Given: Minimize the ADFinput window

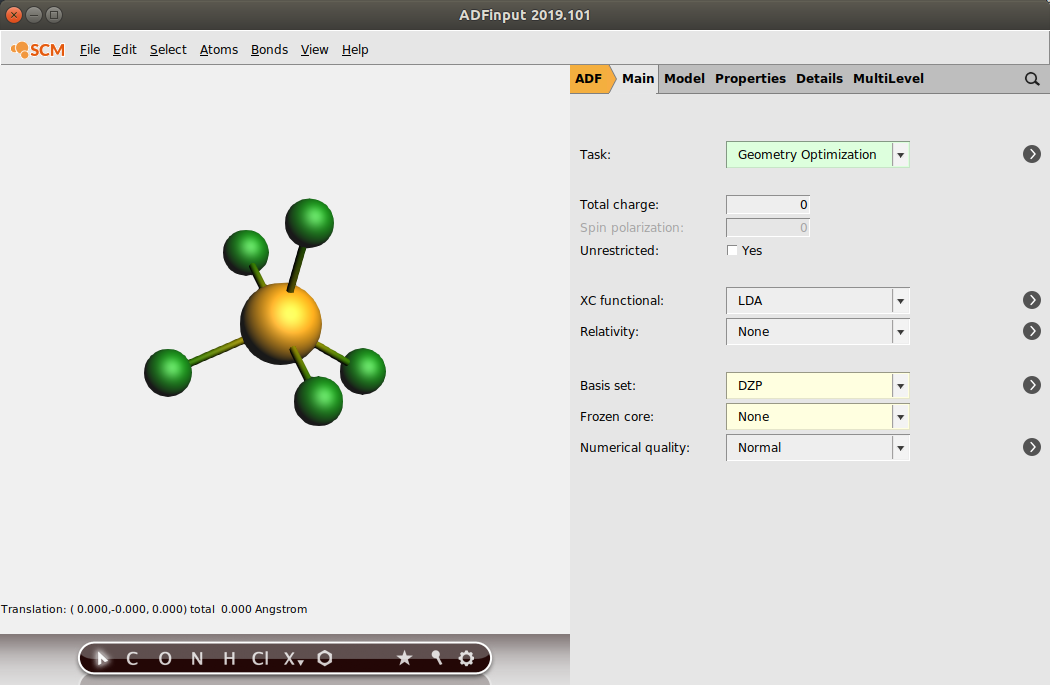Looking at the screenshot, I should click(34, 14).
